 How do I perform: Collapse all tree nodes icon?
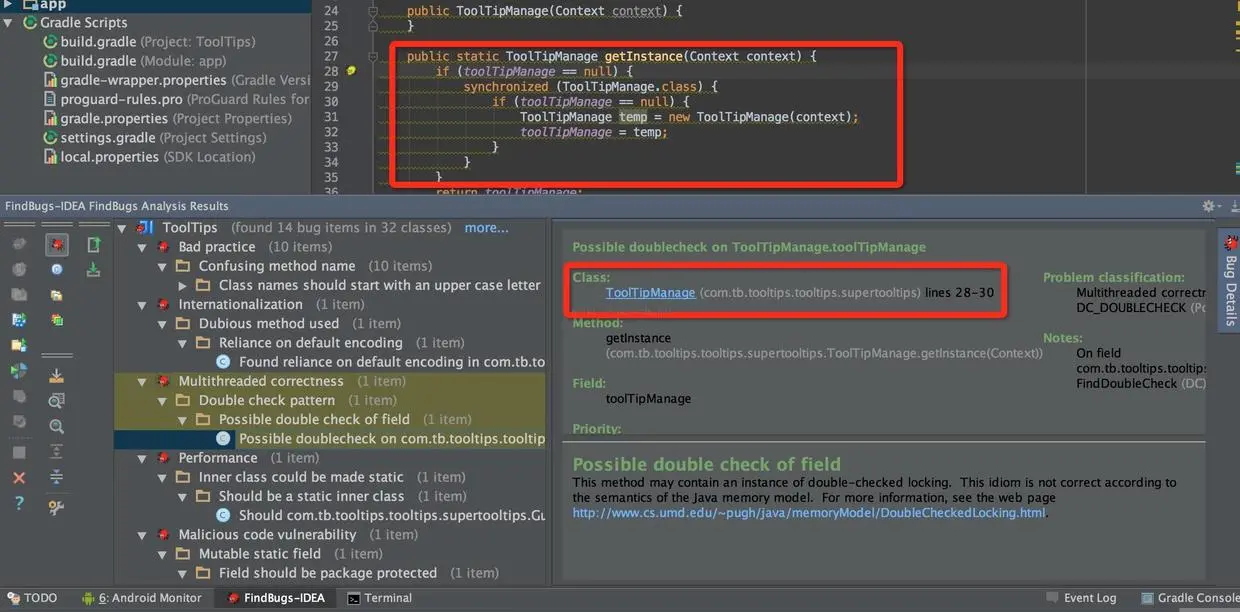[57, 476]
